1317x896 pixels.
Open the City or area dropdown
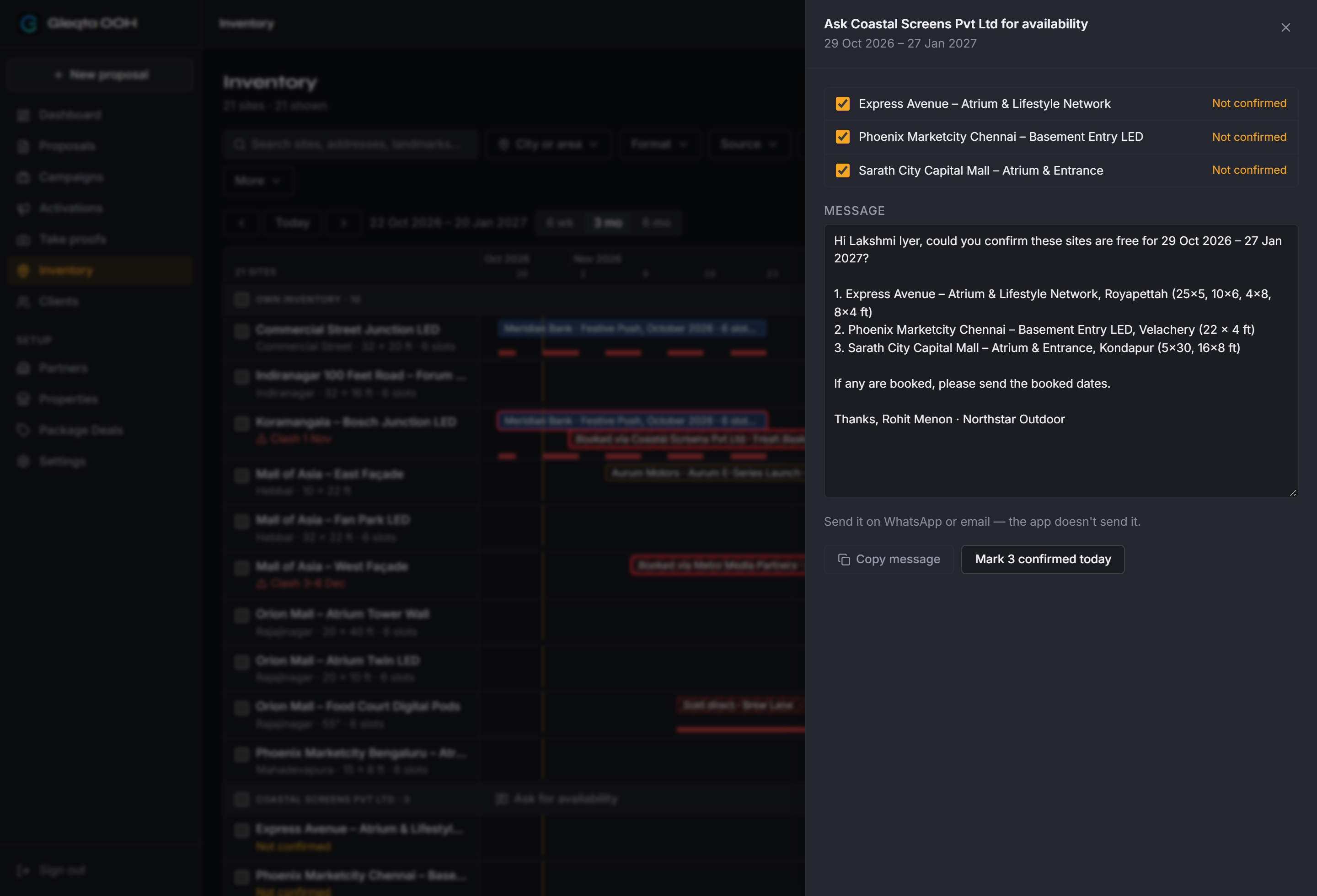point(548,144)
